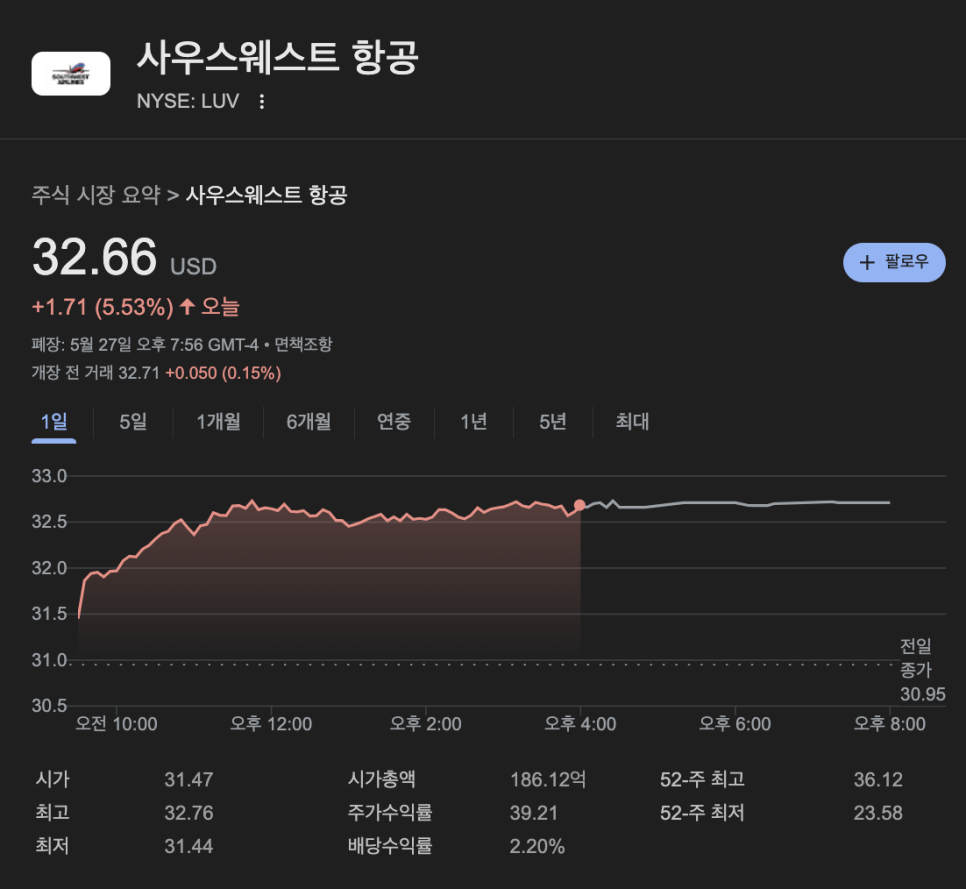Select the 1일 chart range tab
The height and width of the screenshot is (889, 966).
pyautogui.click(x=54, y=422)
